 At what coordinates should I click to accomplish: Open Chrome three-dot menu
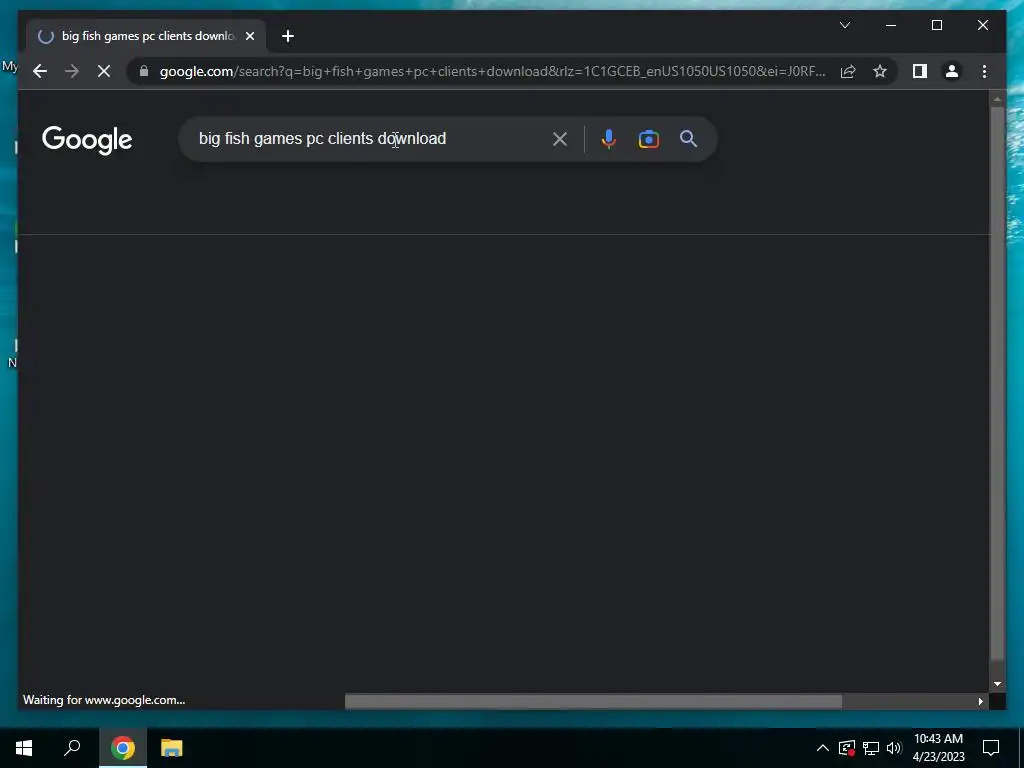coord(984,71)
